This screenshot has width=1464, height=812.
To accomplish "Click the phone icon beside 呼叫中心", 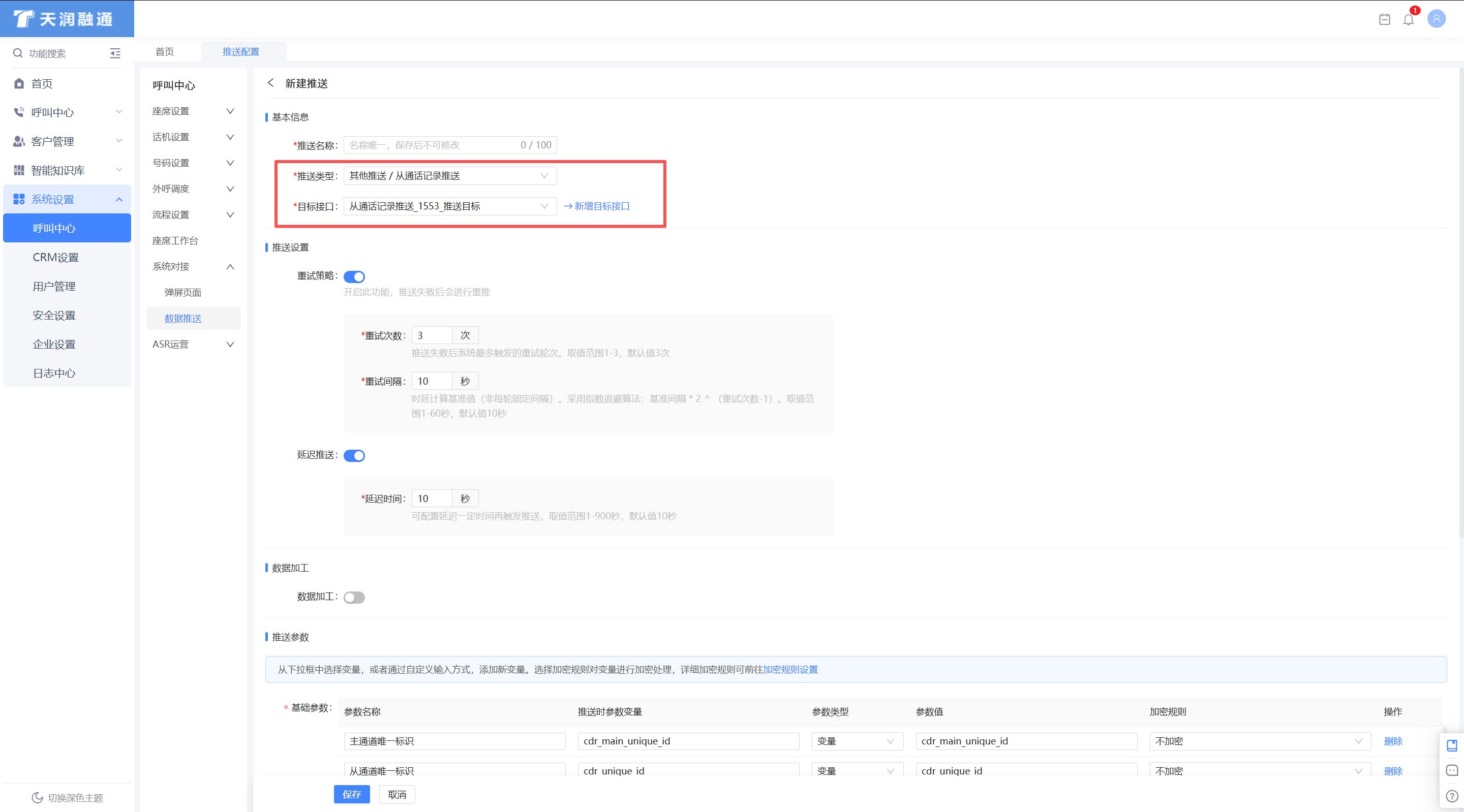I will point(19,112).
